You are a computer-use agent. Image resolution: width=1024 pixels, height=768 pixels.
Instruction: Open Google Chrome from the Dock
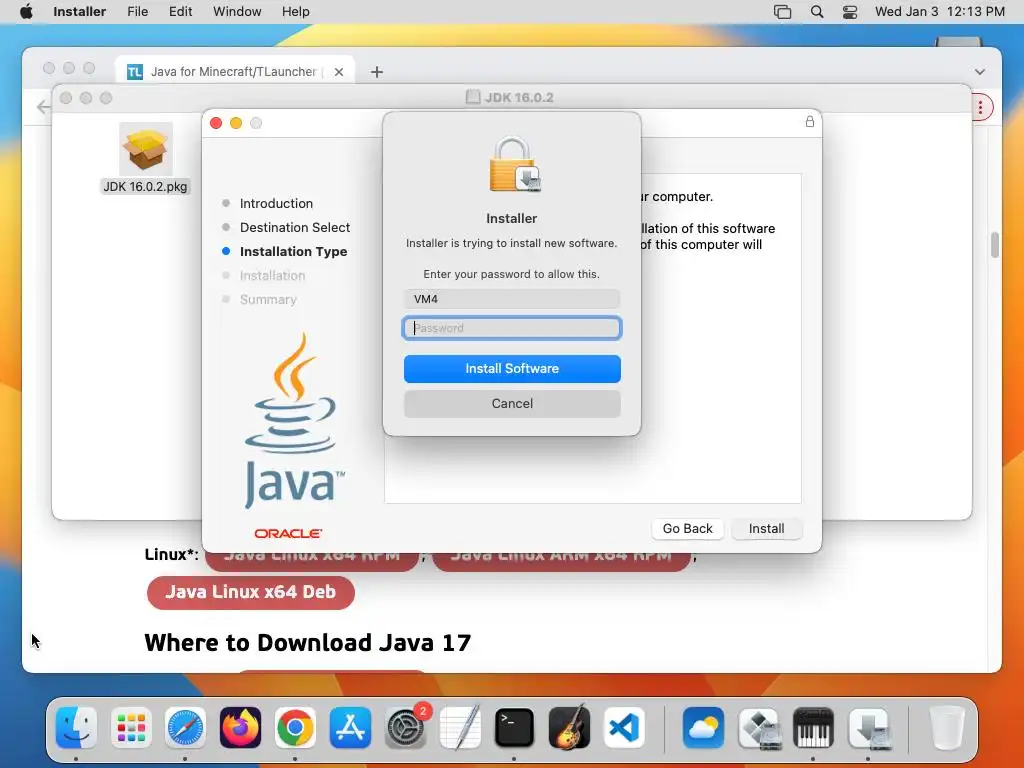(x=295, y=727)
